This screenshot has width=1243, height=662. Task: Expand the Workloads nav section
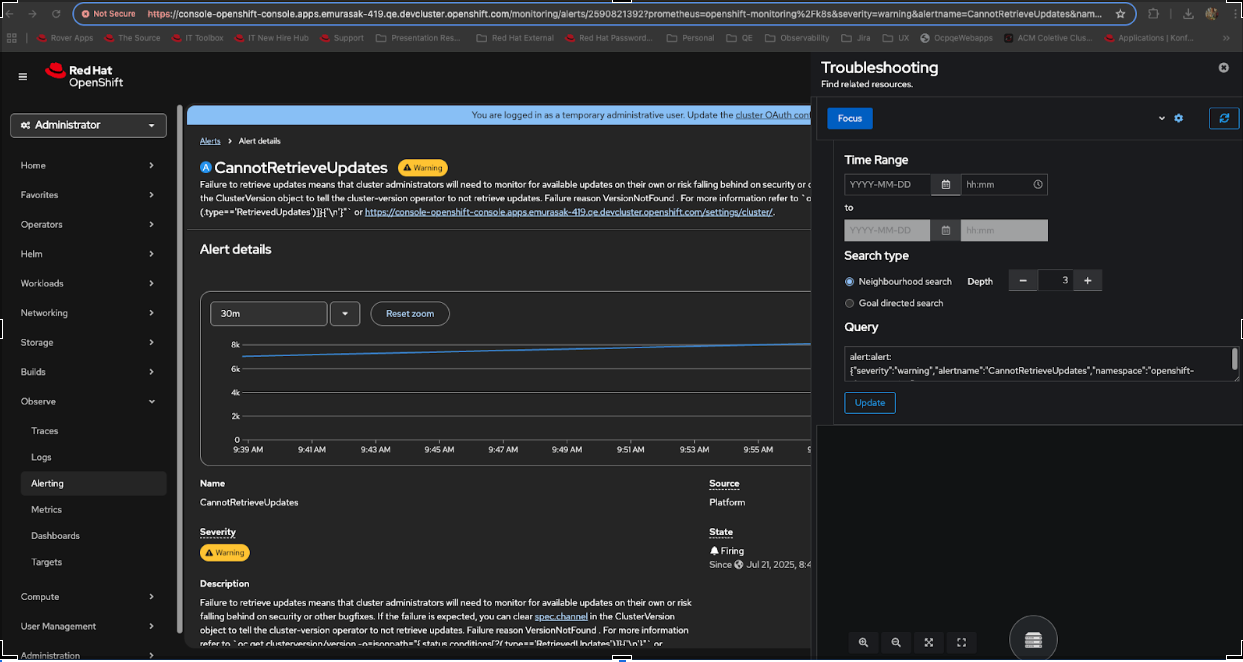[x=88, y=283]
